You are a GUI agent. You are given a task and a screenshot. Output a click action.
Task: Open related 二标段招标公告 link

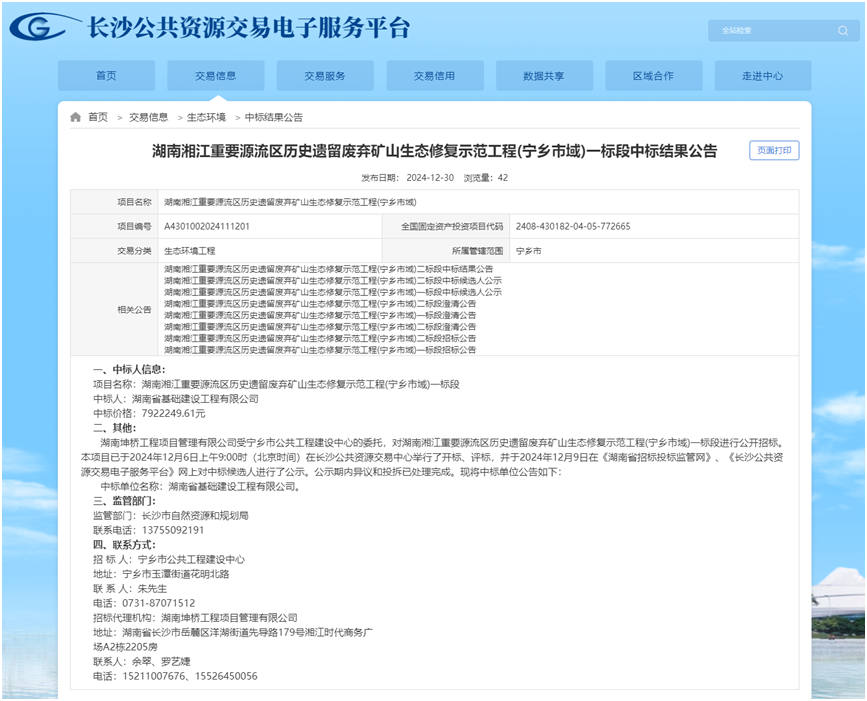[320, 339]
